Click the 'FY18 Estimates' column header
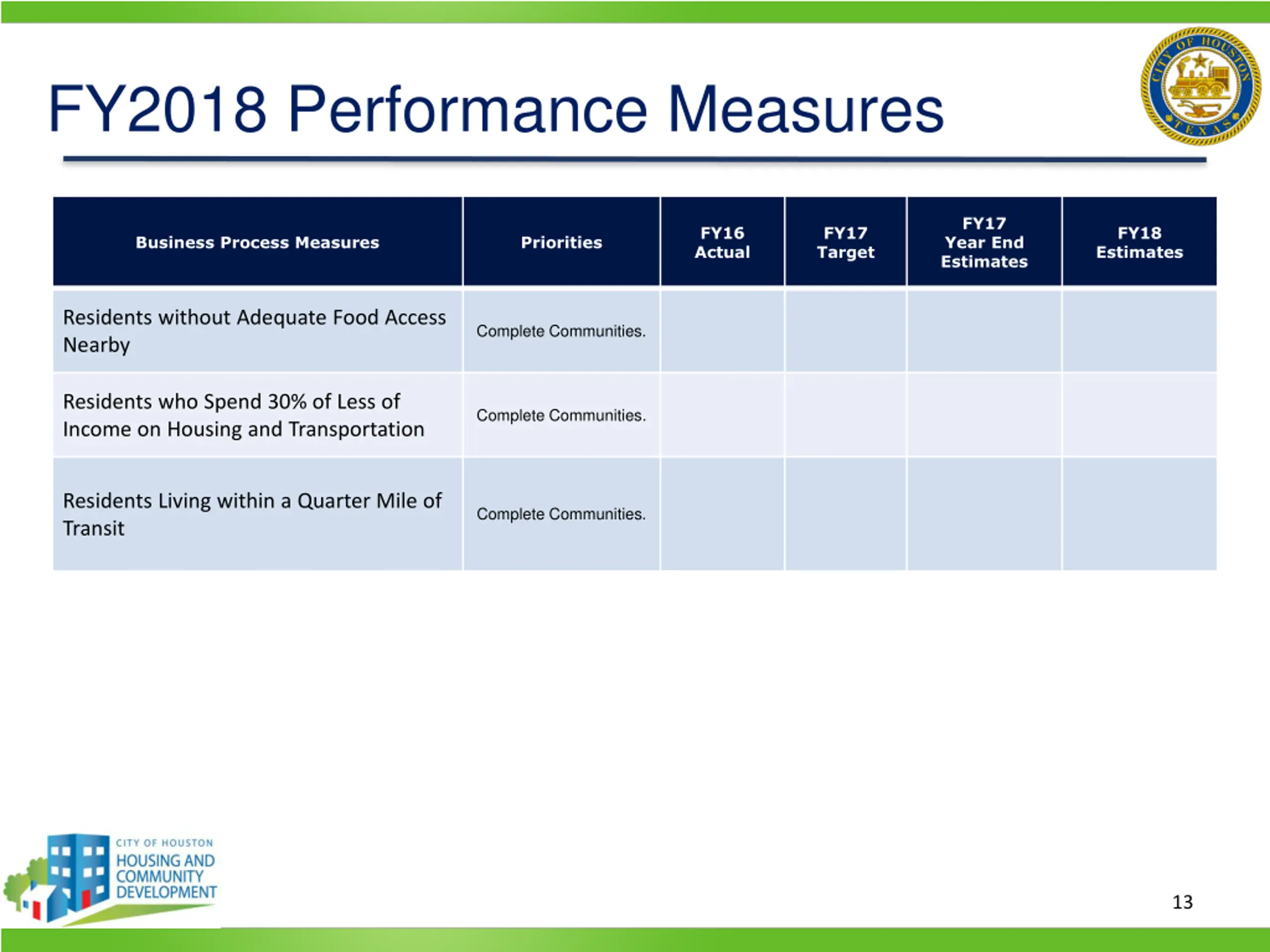Image resolution: width=1270 pixels, height=952 pixels. (1140, 241)
